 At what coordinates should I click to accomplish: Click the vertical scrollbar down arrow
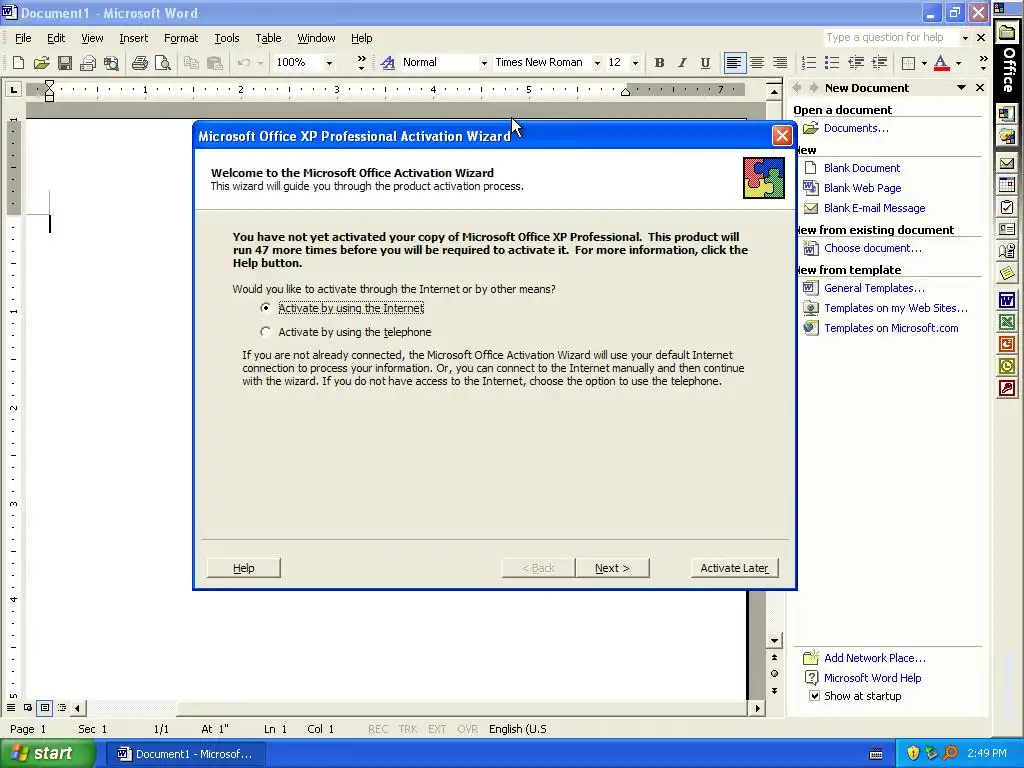[774, 641]
